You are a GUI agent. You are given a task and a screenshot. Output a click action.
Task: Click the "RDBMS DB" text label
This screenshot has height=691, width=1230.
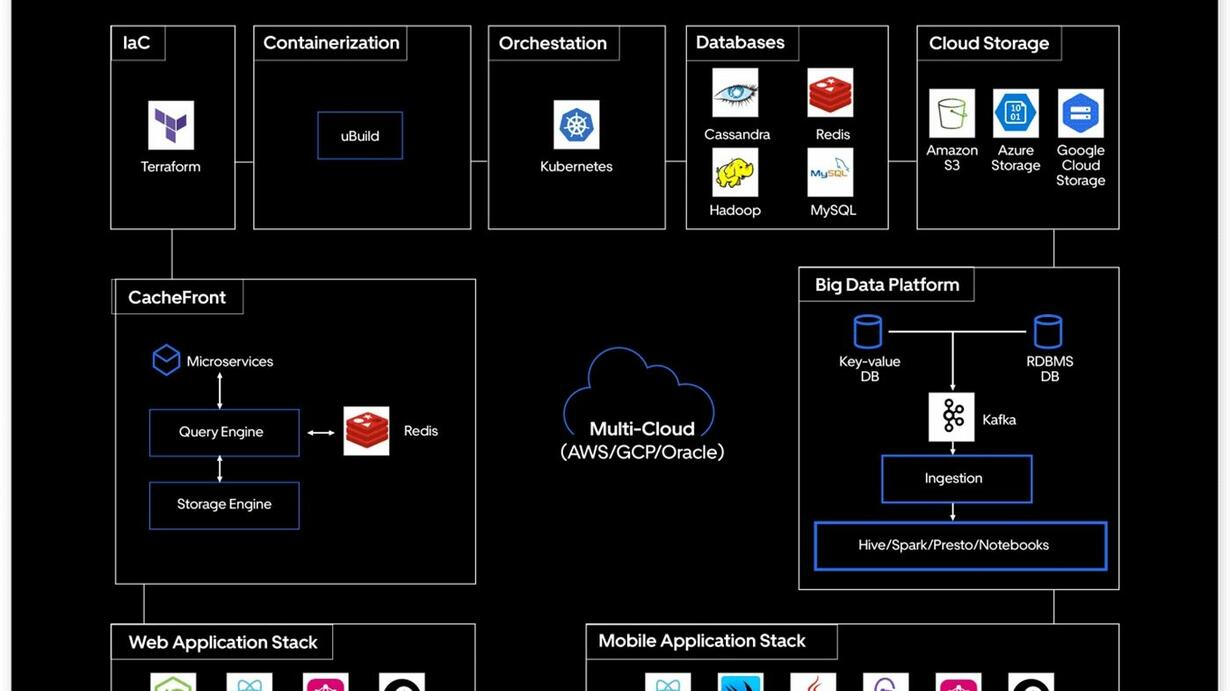point(1049,369)
